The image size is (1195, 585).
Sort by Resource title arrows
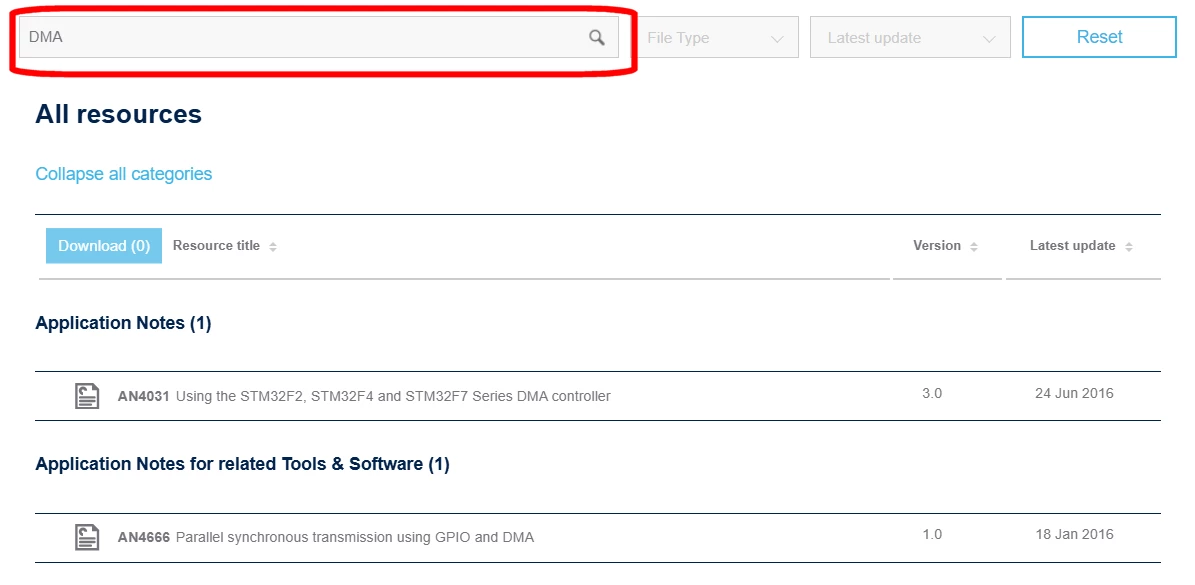[x=273, y=247]
